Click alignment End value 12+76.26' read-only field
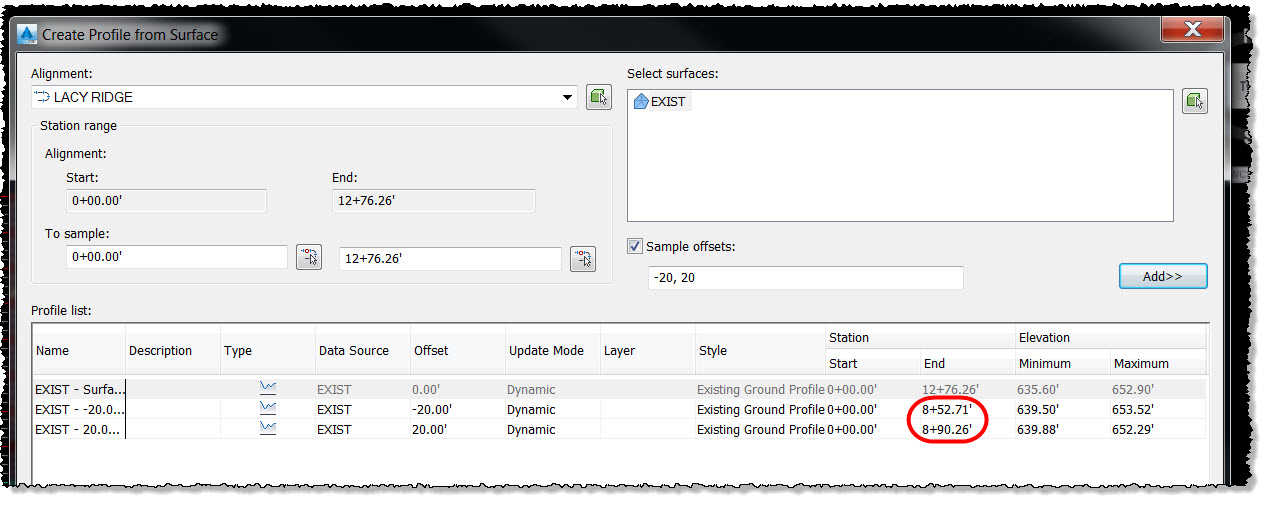 (x=434, y=201)
